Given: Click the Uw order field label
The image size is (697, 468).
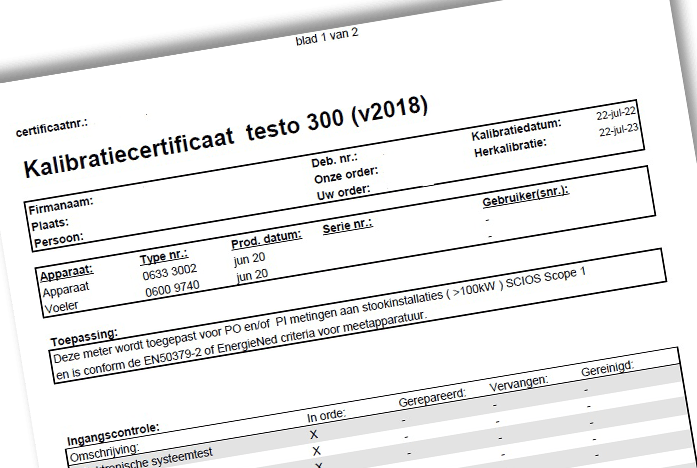Looking at the screenshot, I should pos(343,192).
